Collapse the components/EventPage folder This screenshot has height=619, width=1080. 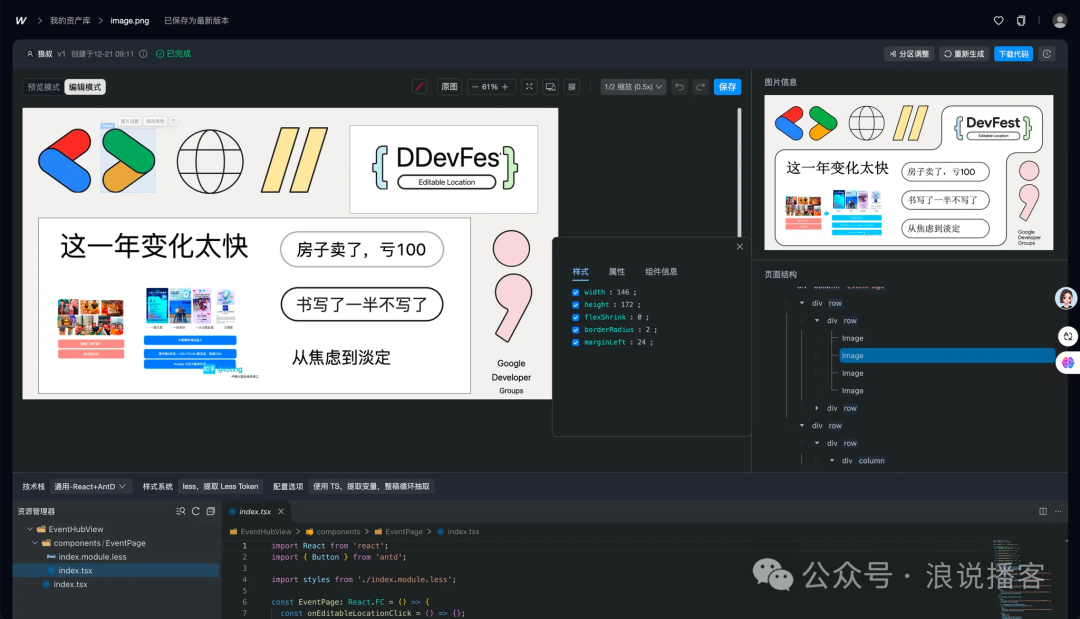click(35, 543)
